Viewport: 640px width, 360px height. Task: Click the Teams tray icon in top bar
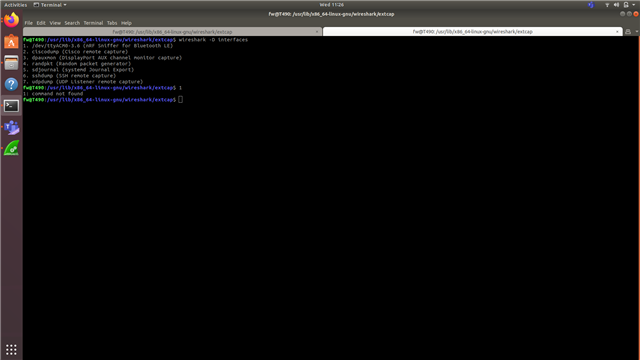[x=591, y=5]
